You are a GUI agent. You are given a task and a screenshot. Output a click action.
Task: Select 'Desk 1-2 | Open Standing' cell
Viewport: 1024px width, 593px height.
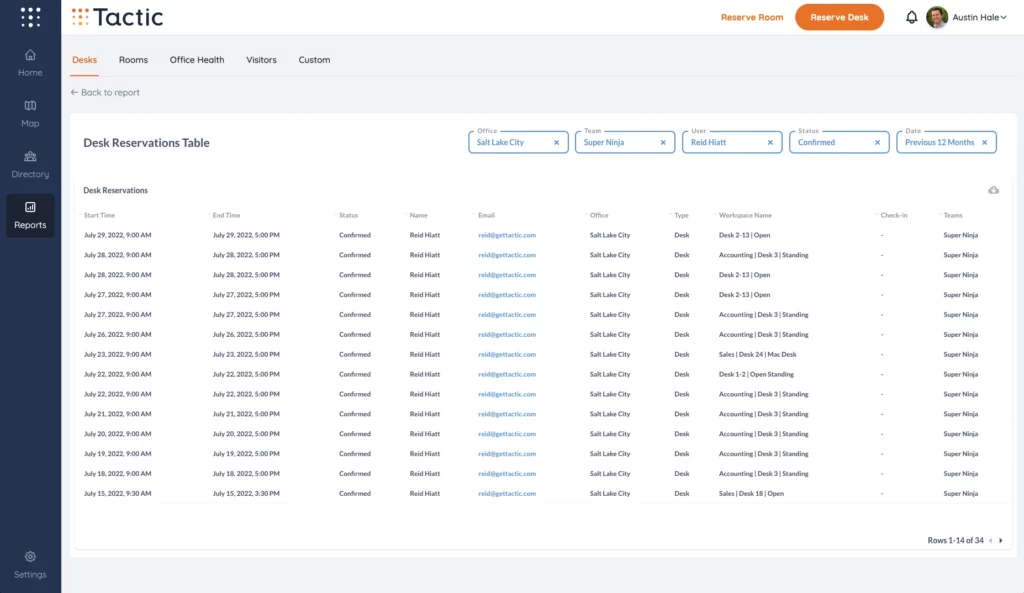pyautogui.click(x=756, y=374)
